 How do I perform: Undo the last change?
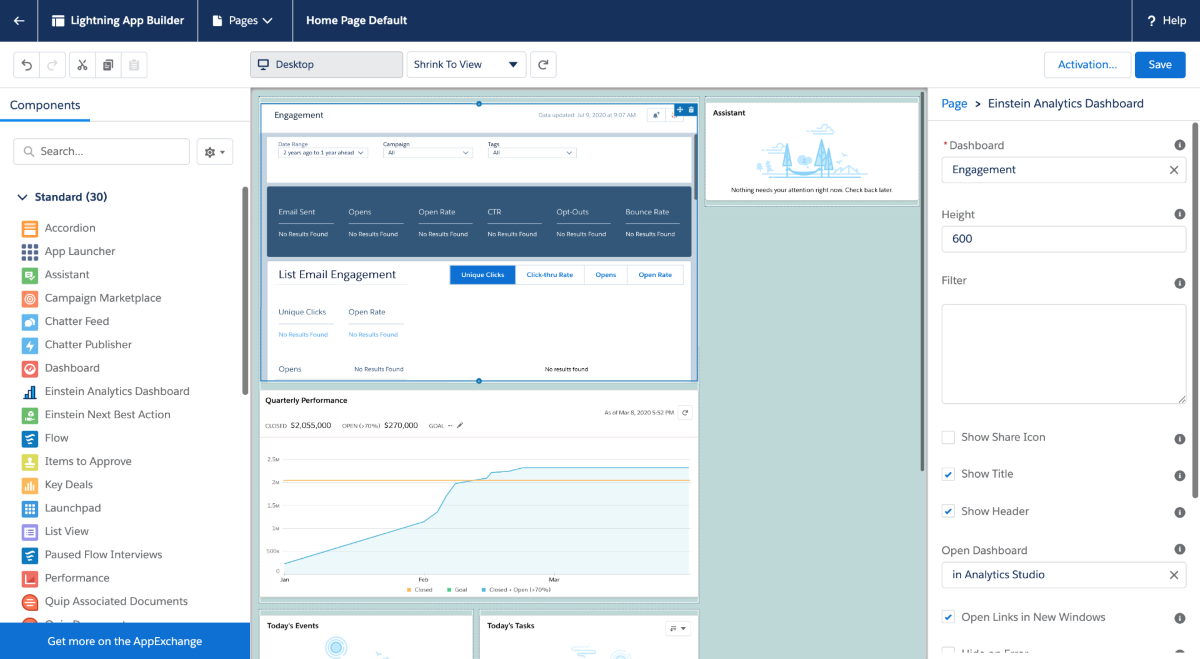coord(27,65)
